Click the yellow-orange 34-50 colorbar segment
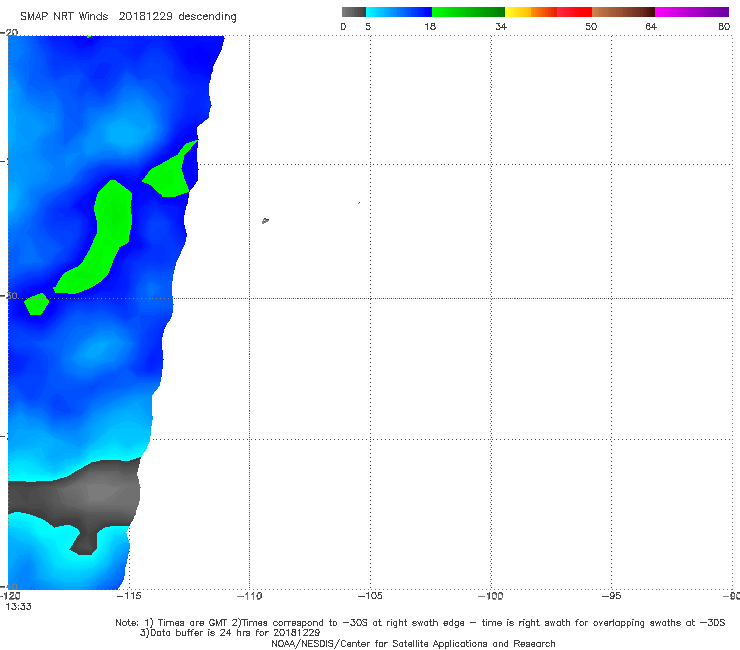 click(x=548, y=12)
